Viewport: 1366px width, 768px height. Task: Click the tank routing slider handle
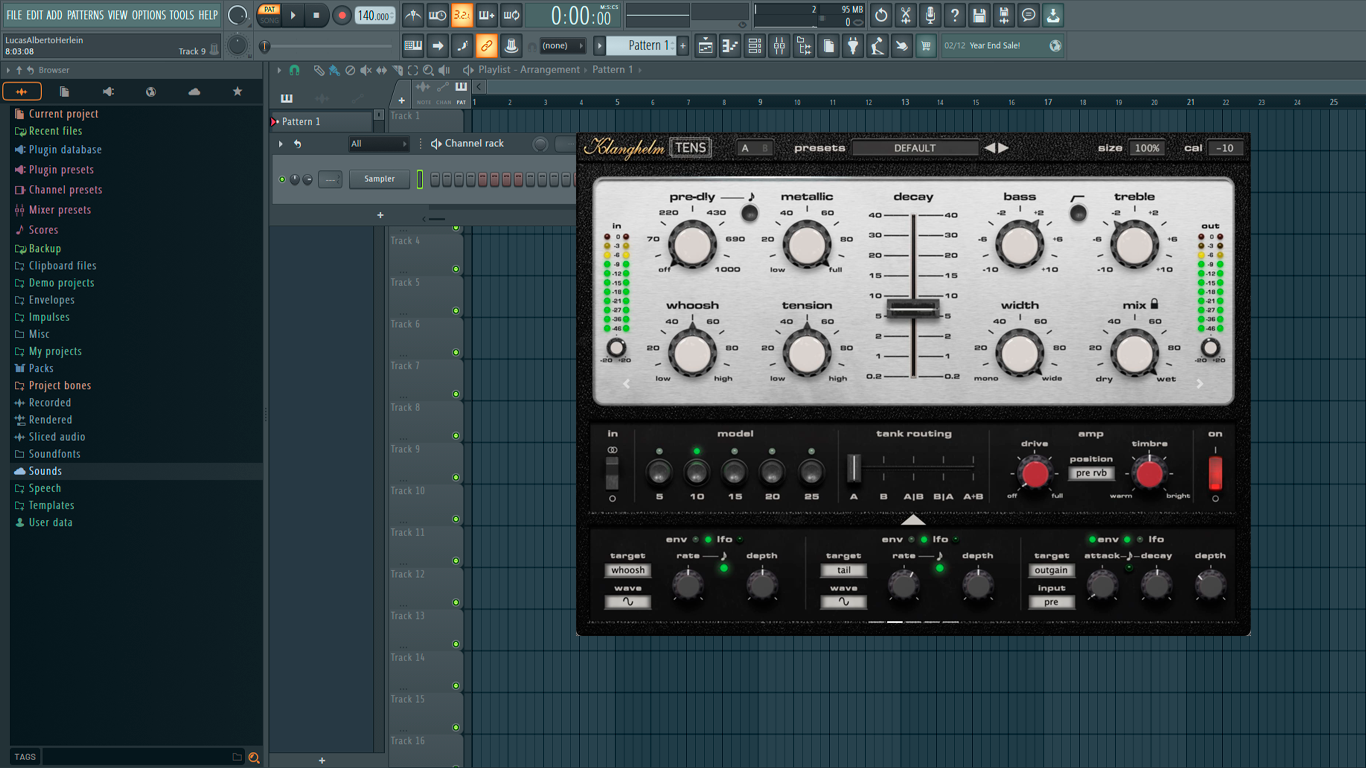pyautogui.click(x=854, y=468)
